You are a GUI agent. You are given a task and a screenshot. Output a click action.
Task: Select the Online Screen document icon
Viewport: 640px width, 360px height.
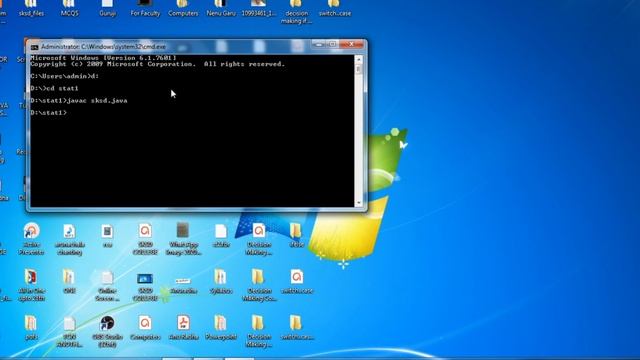pos(107,286)
